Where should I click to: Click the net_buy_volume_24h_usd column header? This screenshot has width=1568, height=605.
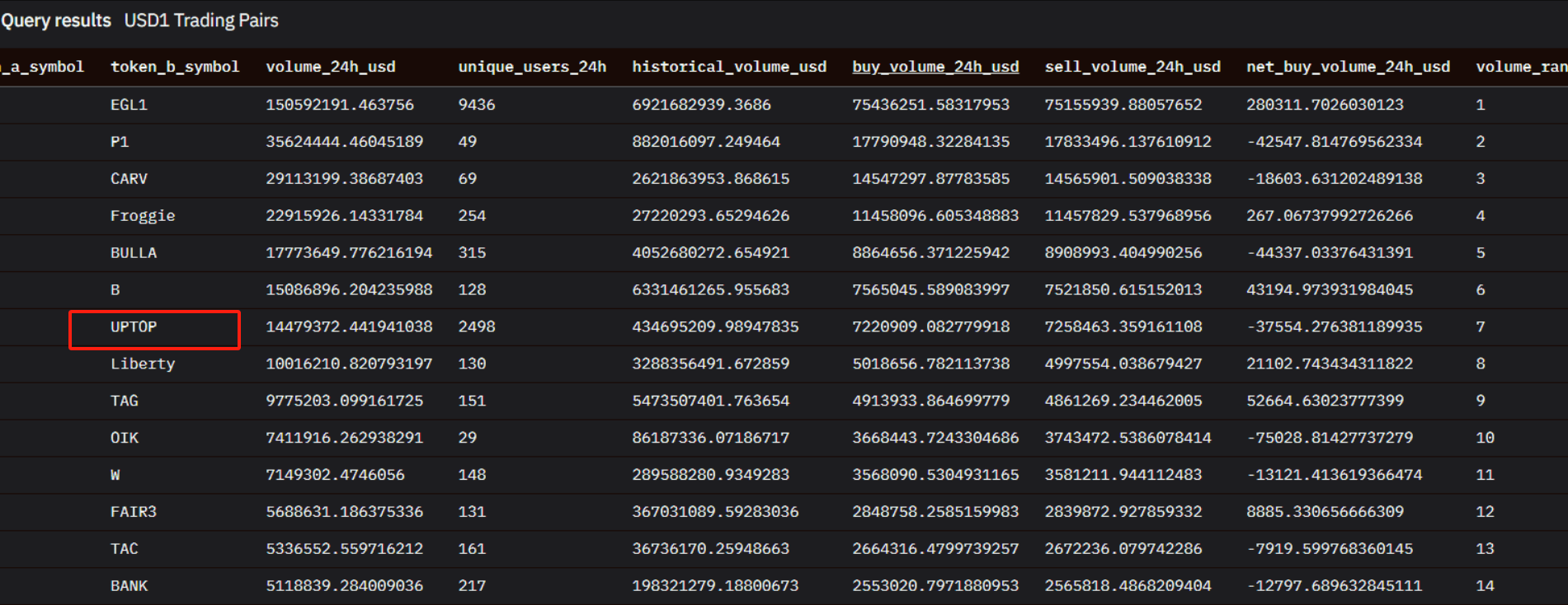pos(1348,67)
